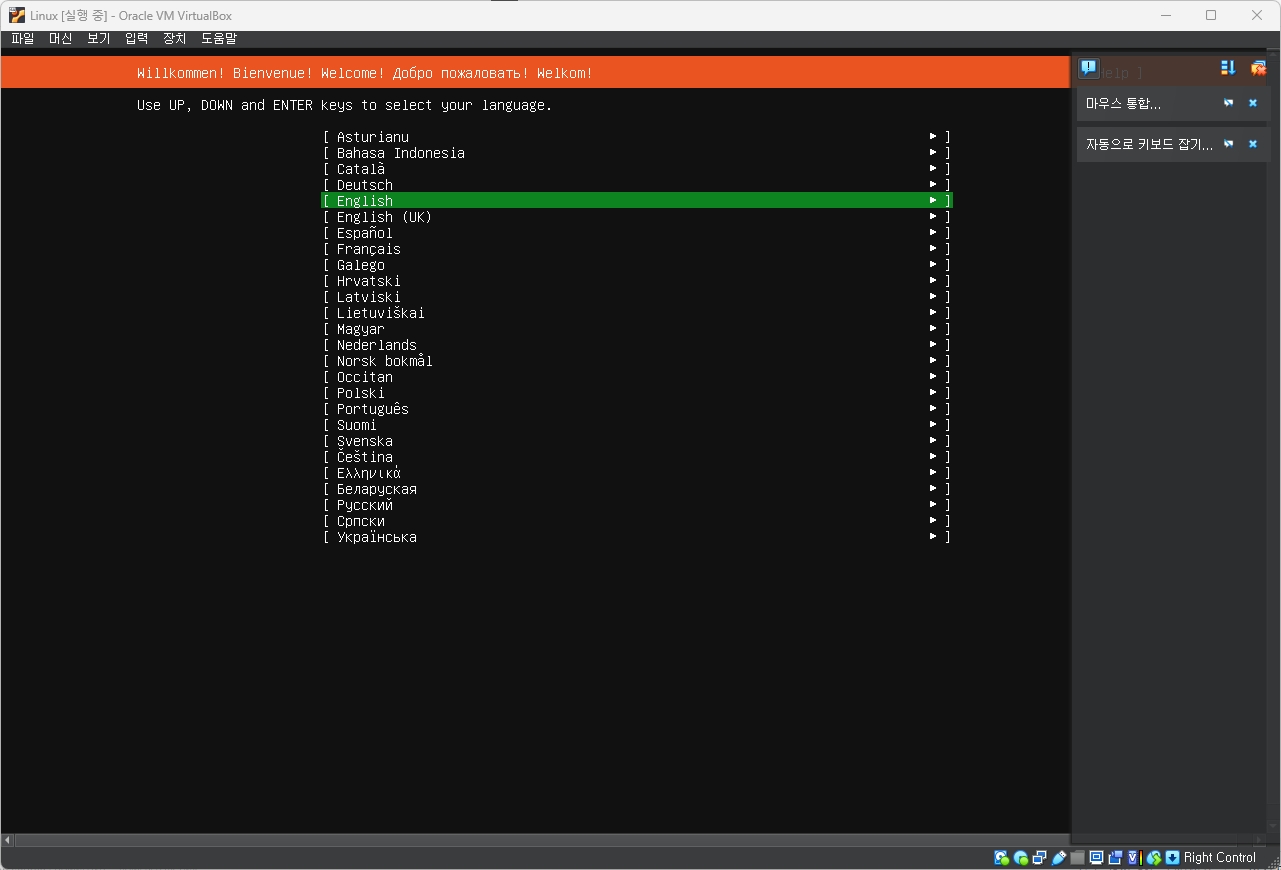Image resolution: width=1281 pixels, height=870 pixels.
Task: Open the 장치 menu
Action: click(174, 39)
